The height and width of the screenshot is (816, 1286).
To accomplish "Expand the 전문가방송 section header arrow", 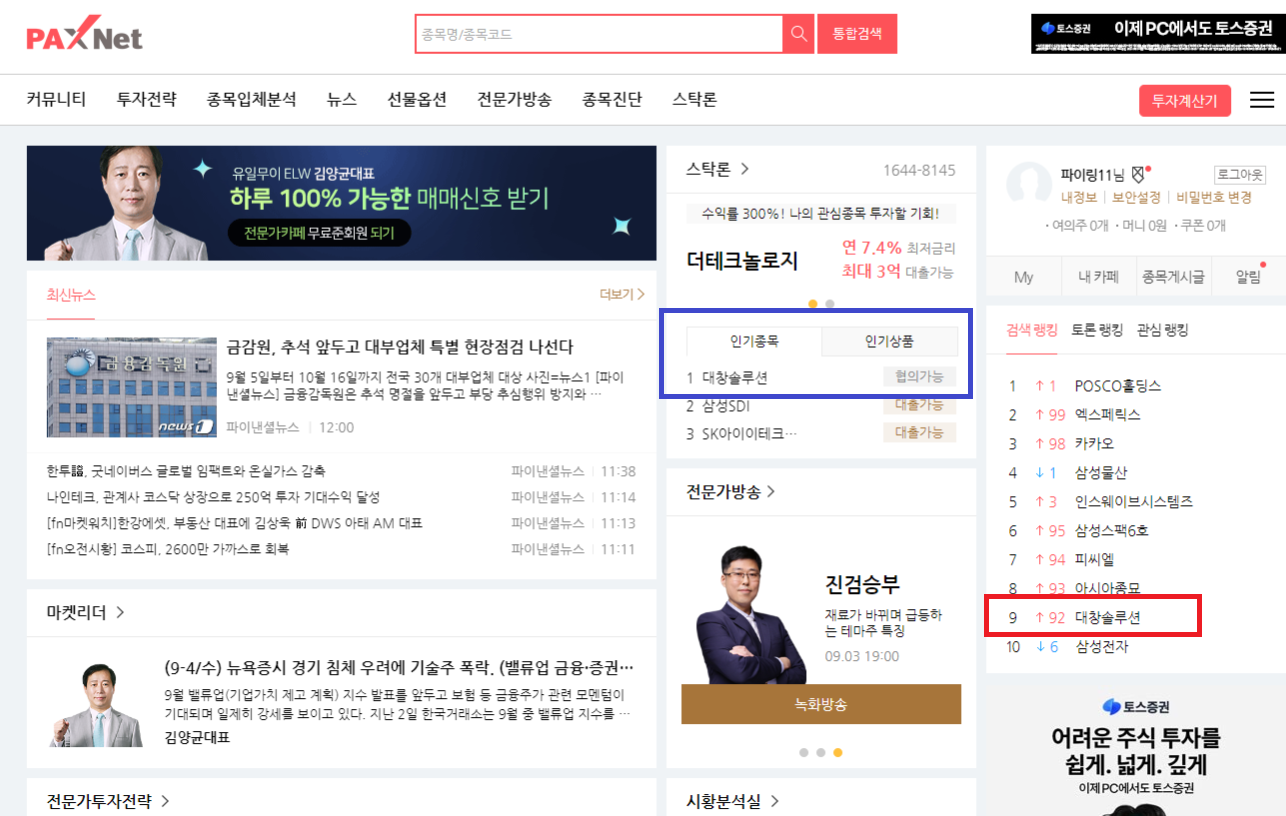I will coord(771,491).
